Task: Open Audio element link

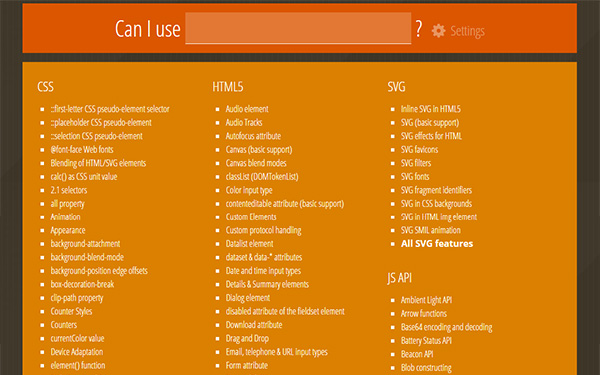Action: (247, 109)
